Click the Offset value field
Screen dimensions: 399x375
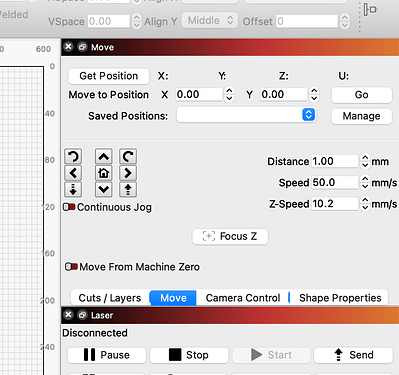pyautogui.click(x=307, y=21)
